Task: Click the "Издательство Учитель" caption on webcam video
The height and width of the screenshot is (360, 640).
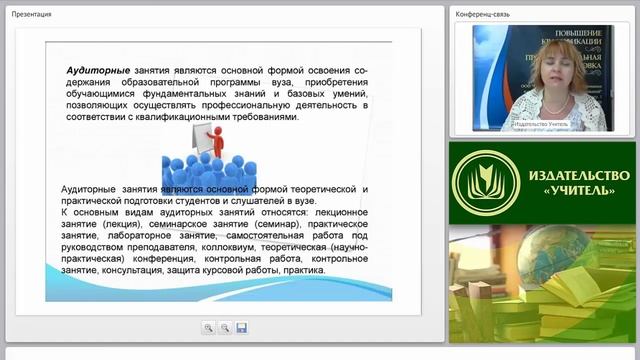Action: point(540,124)
